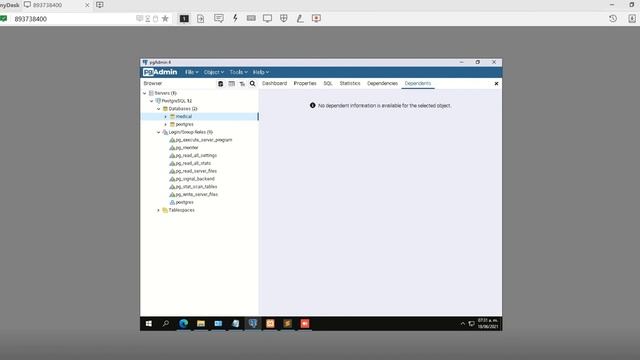
Task: Collapse the PostgreSQL 12 server node
Action: pos(151,101)
